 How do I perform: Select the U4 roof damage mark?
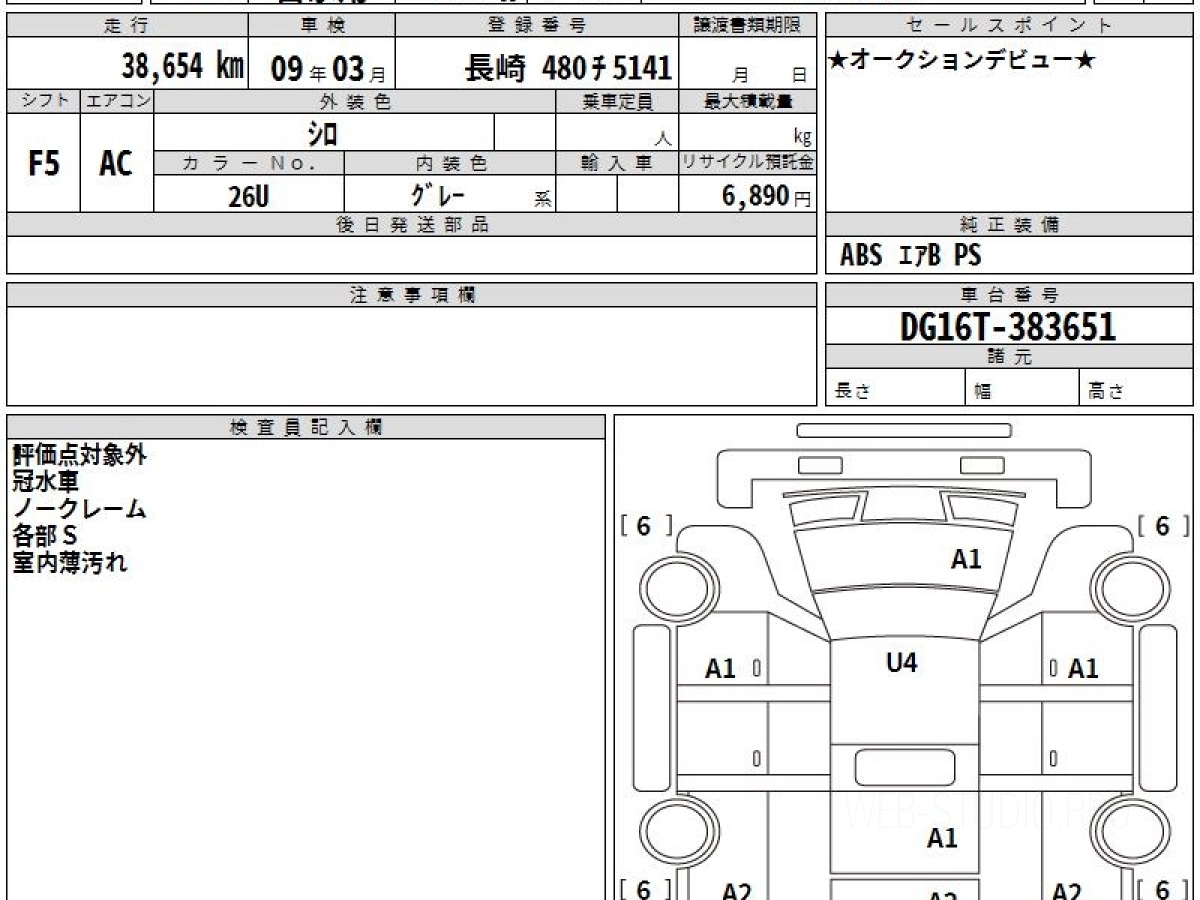901,662
